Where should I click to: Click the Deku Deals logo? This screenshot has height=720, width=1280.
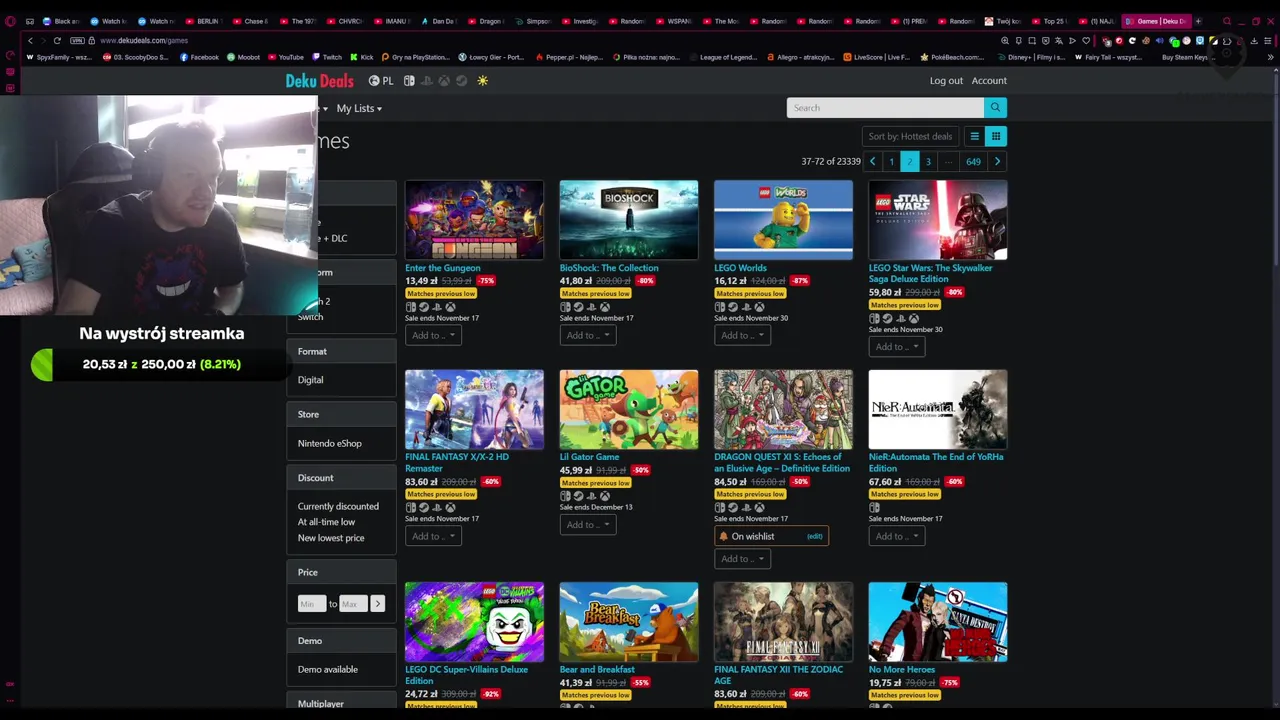320,81
